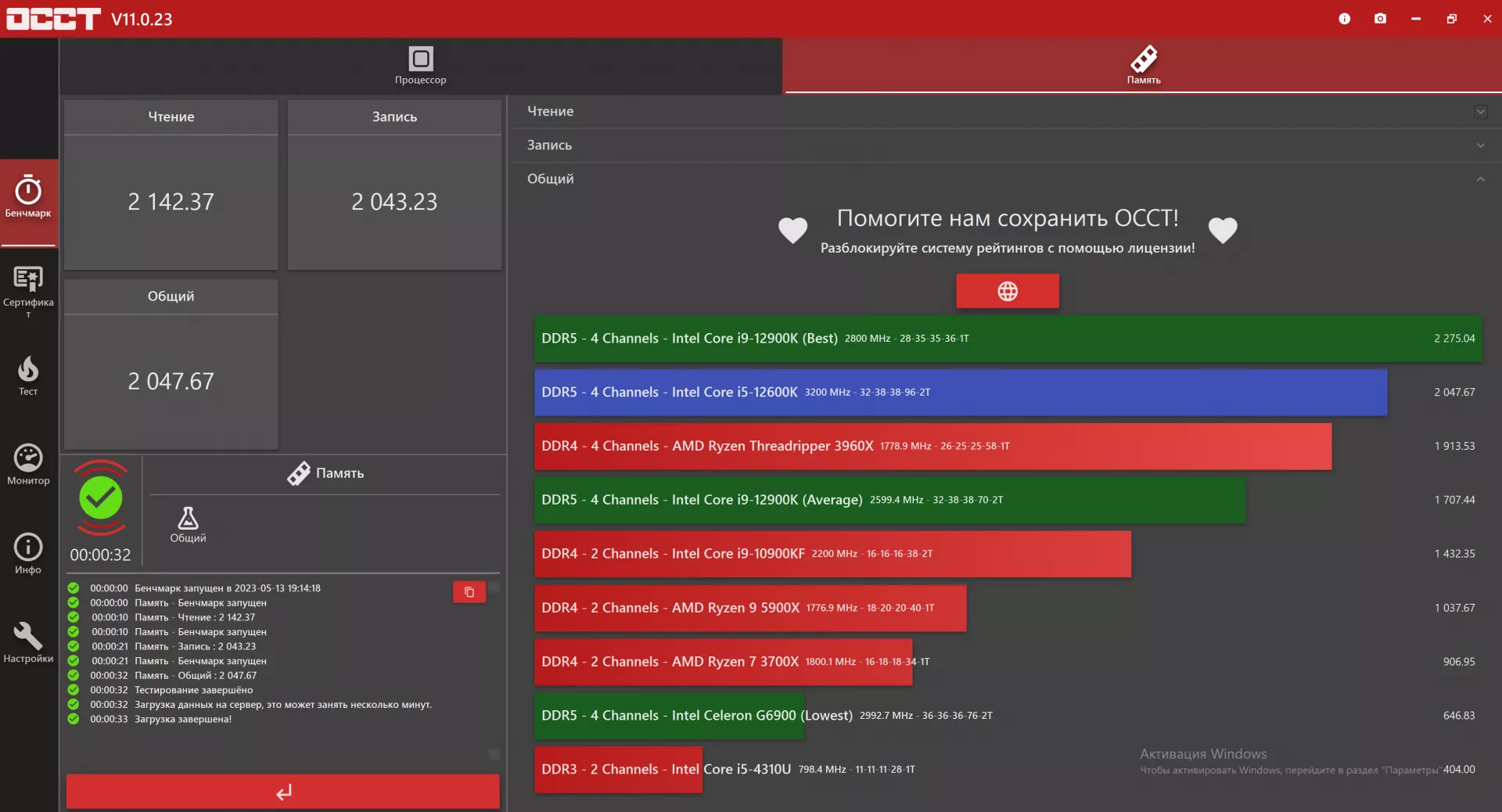Image resolution: width=1502 pixels, height=812 pixels.
Task: Select the Intel Celeron G6900 (Lowest) bar
Action: (x=669, y=716)
